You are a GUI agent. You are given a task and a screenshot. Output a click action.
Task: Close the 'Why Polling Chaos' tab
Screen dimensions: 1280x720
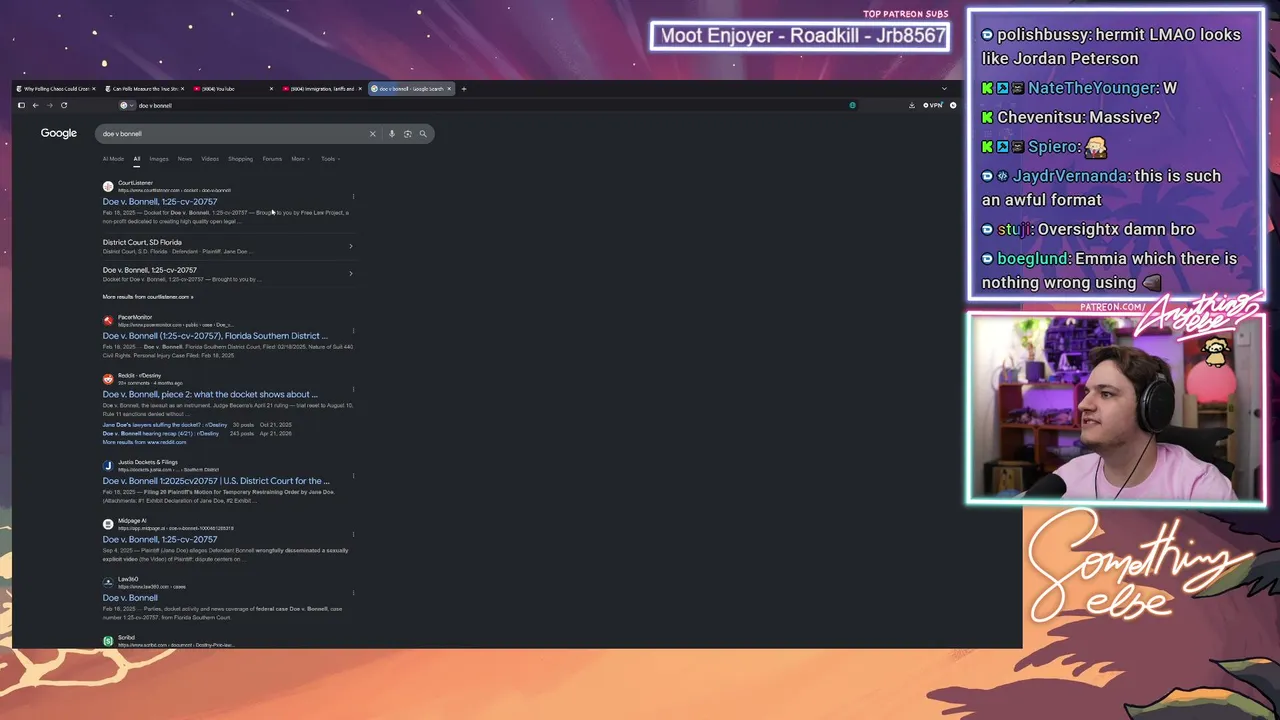click(93, 89)
